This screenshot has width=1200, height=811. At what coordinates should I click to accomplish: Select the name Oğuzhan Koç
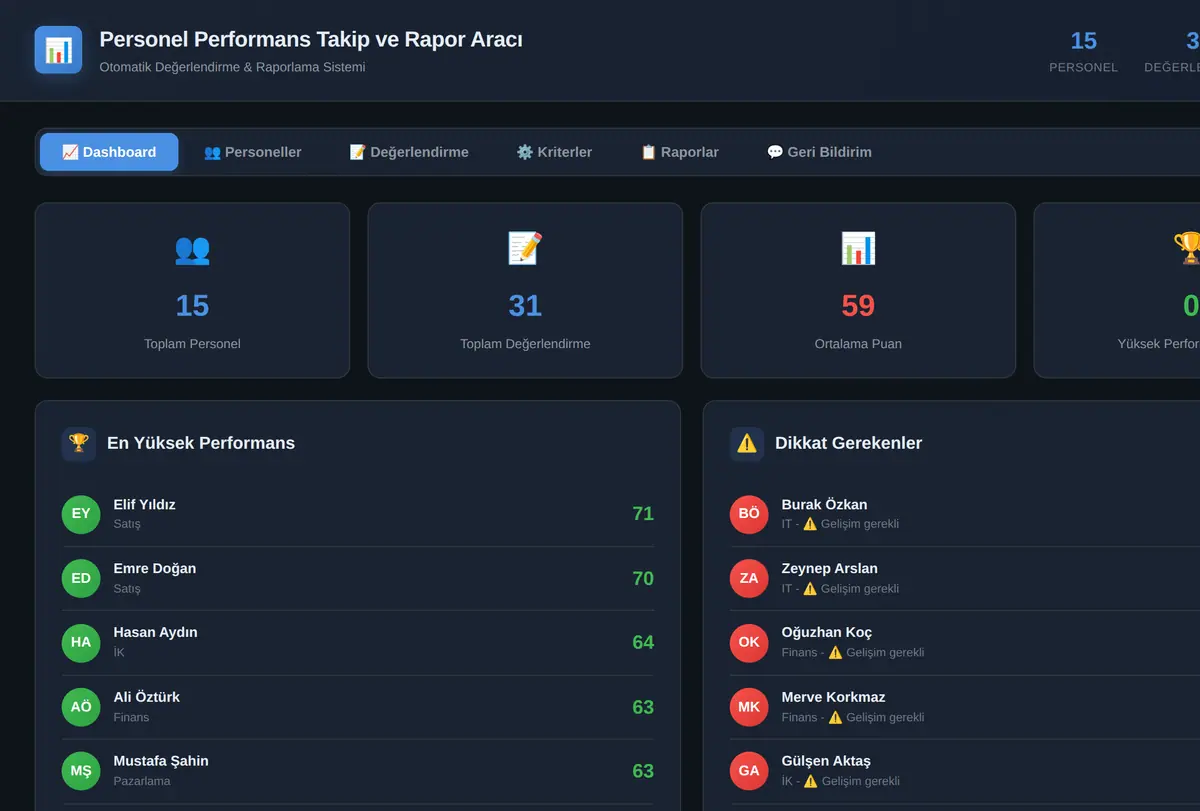(827, 633)
